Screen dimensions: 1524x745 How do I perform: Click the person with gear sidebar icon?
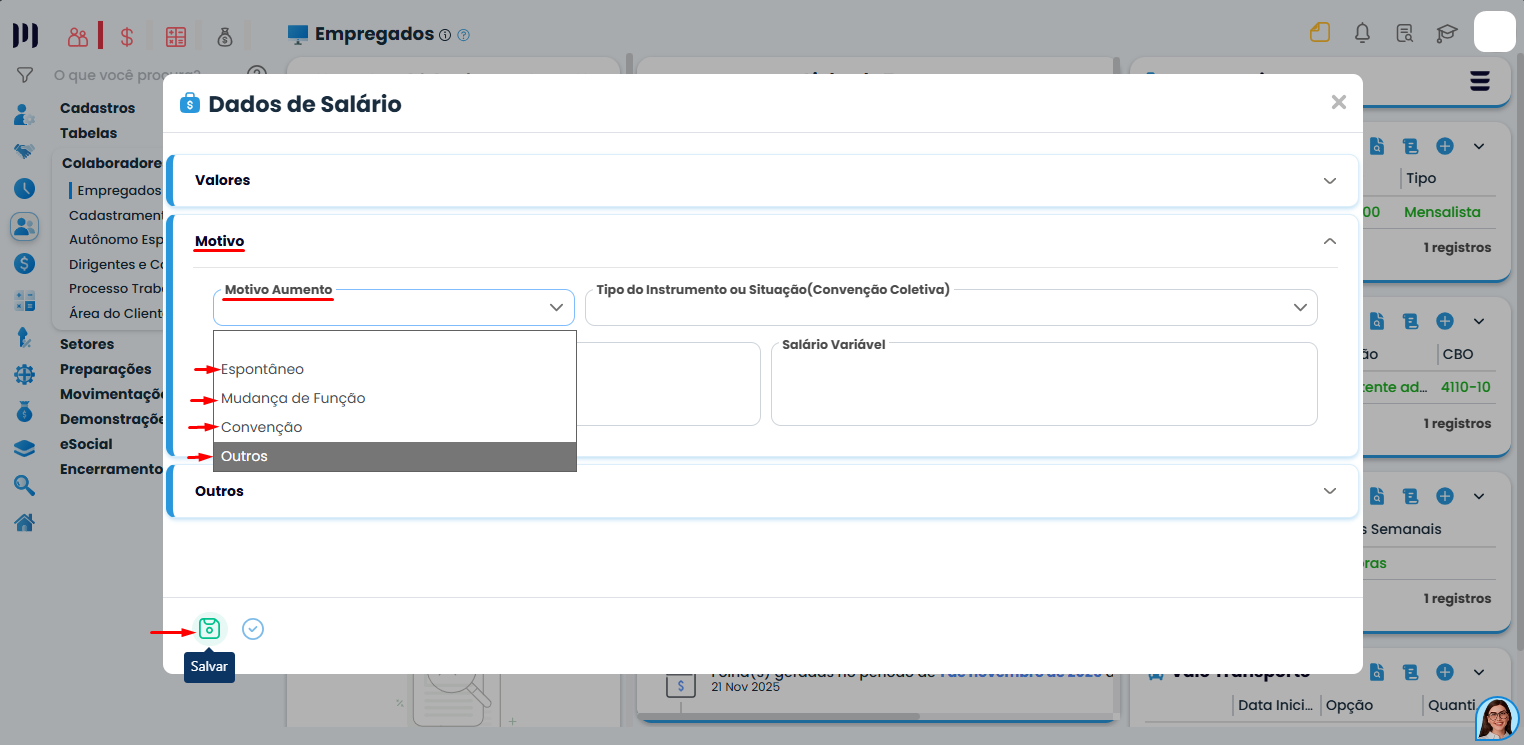25,114
